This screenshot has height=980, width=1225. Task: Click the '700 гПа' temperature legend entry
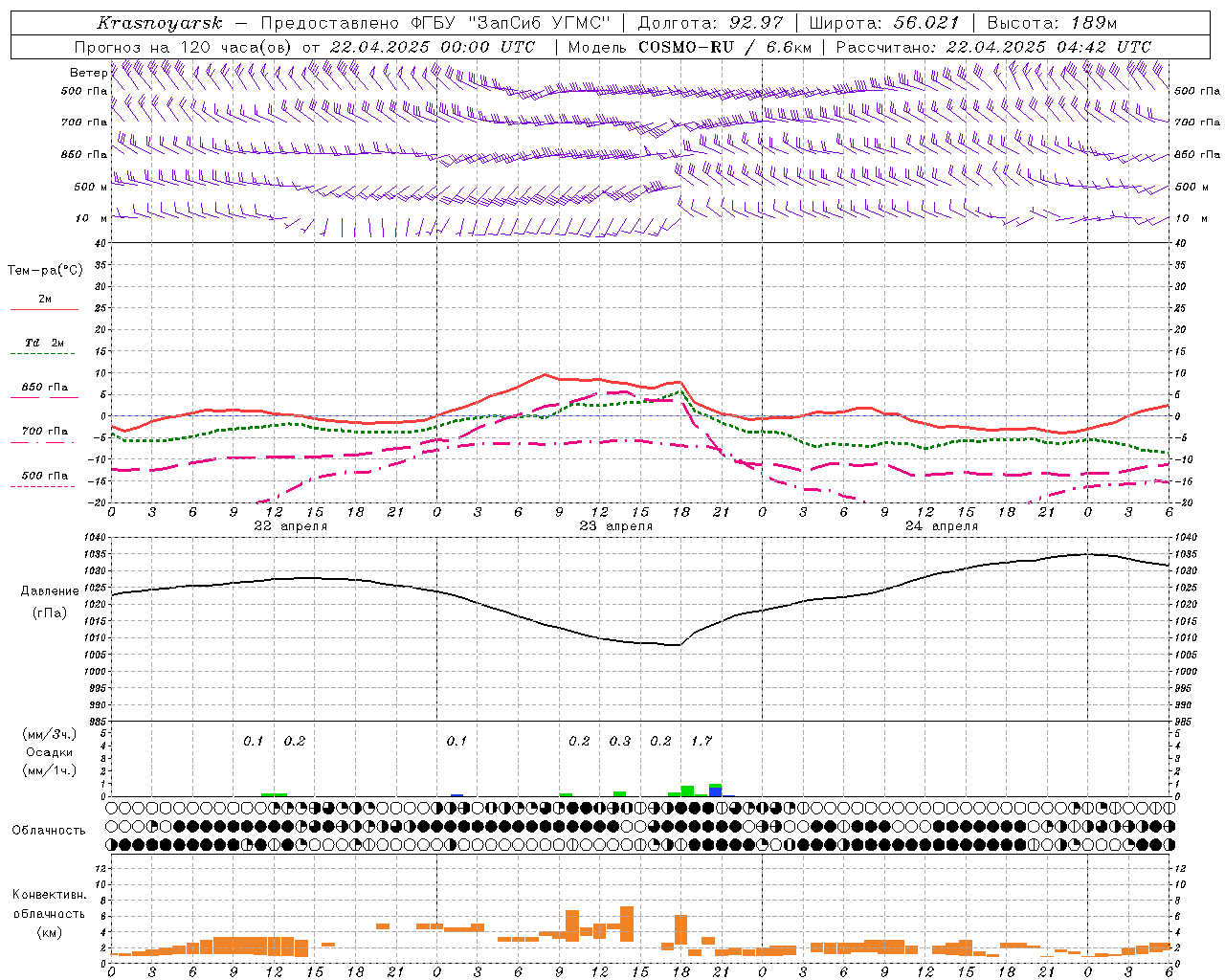[45, 431]
